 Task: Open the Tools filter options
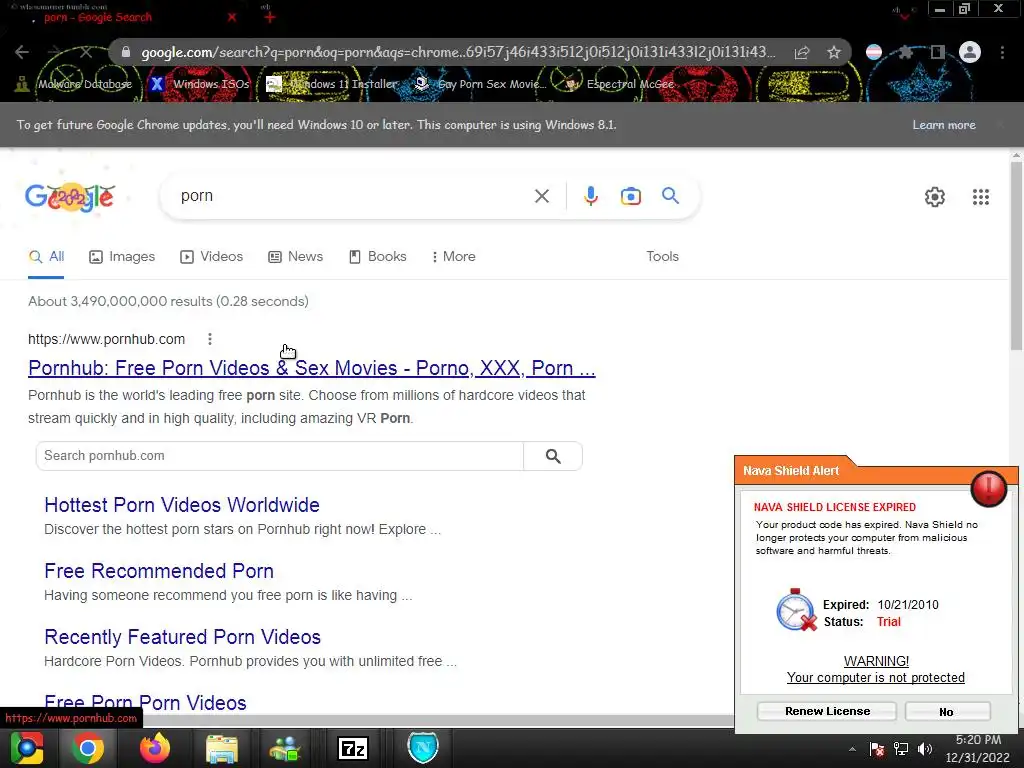[x=662, y=257]
